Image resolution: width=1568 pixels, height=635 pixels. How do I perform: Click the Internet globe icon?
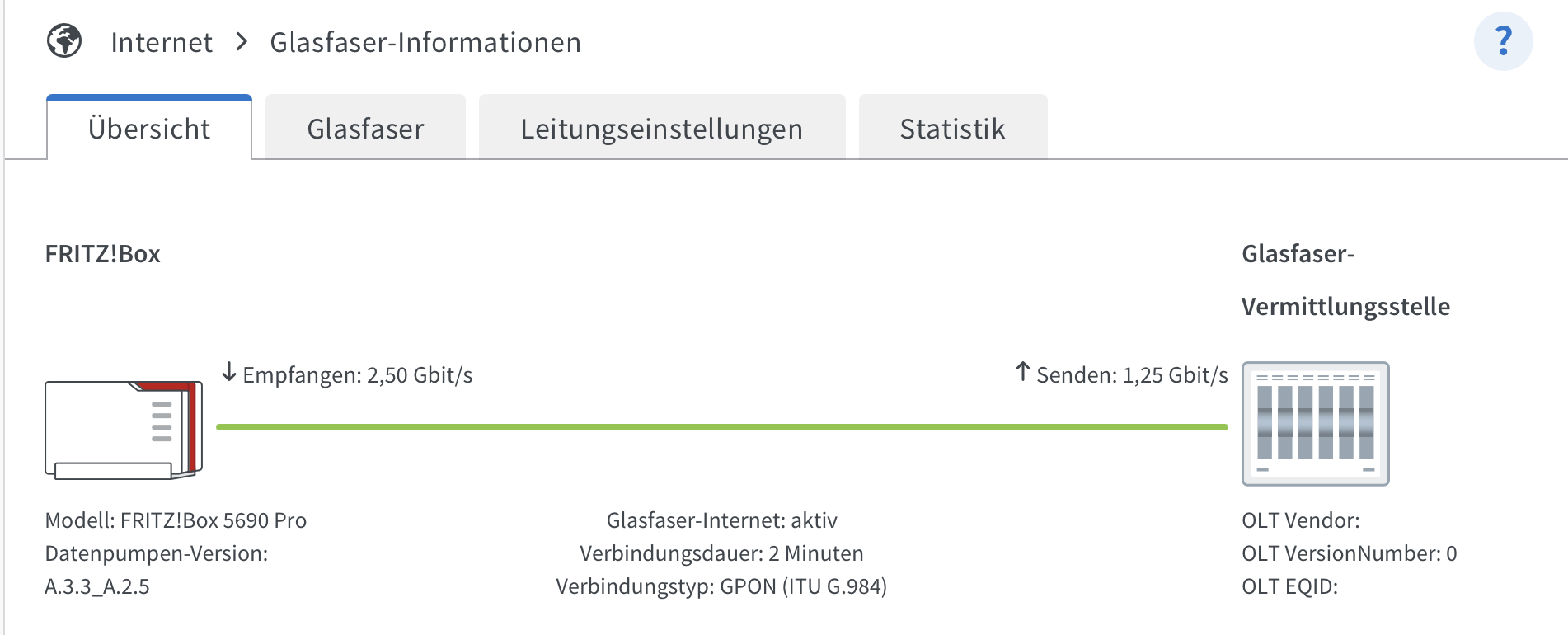64,41
